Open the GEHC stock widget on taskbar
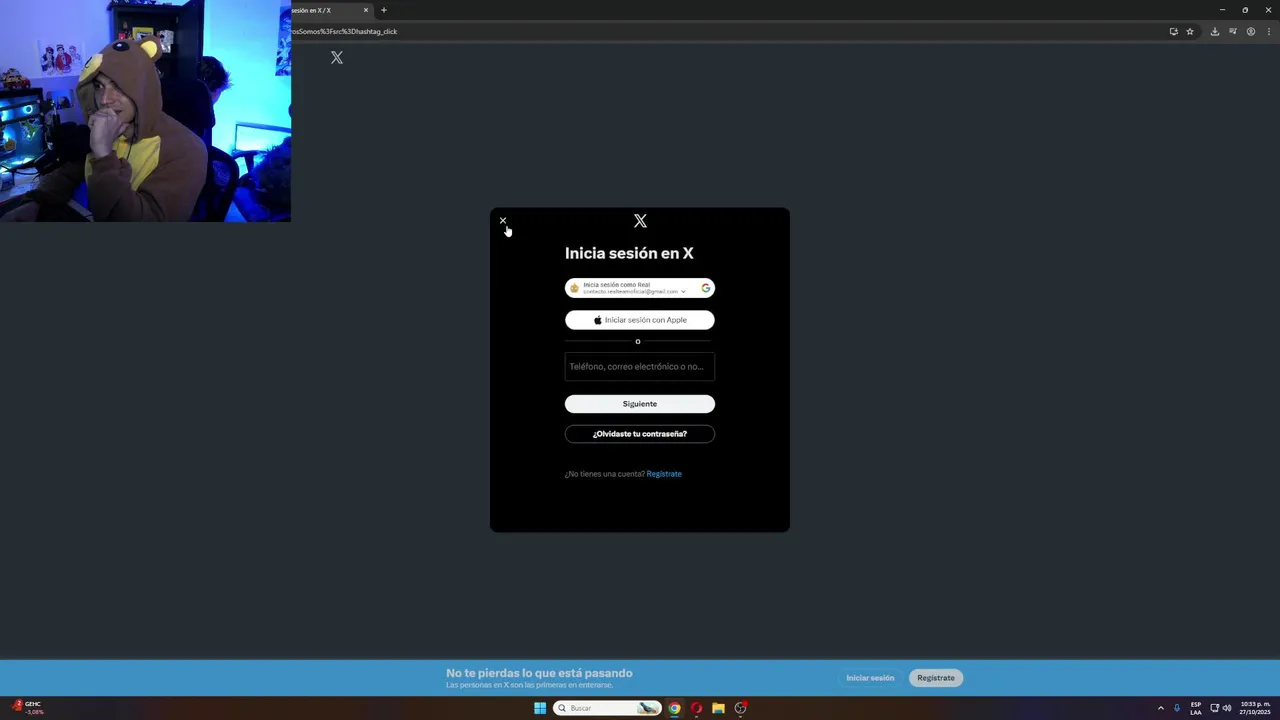 pos(27,708)
